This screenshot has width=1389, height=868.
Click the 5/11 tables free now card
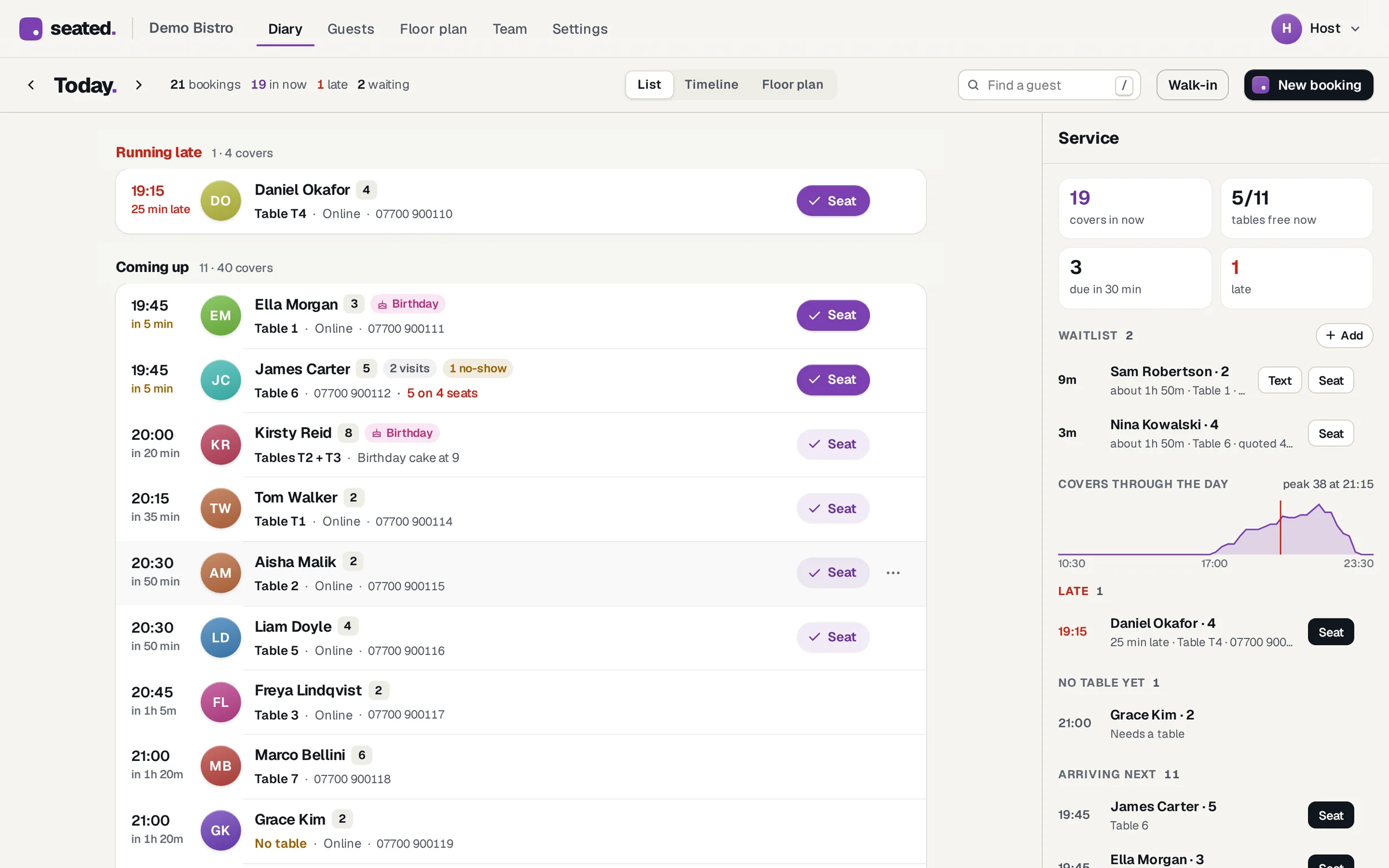click(x=1296, y=208)
